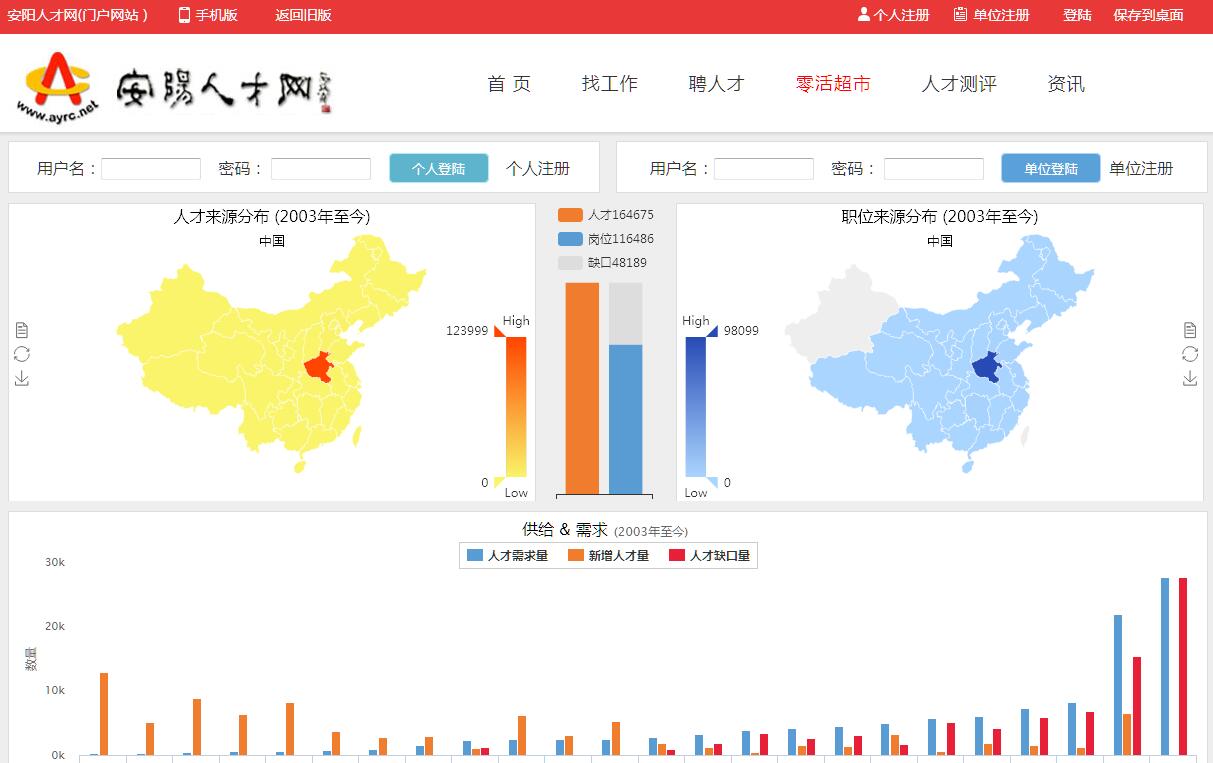Screen dimensions: 1213x763
Task: Open data view icon on job source map
Action: pos(1190,330)
